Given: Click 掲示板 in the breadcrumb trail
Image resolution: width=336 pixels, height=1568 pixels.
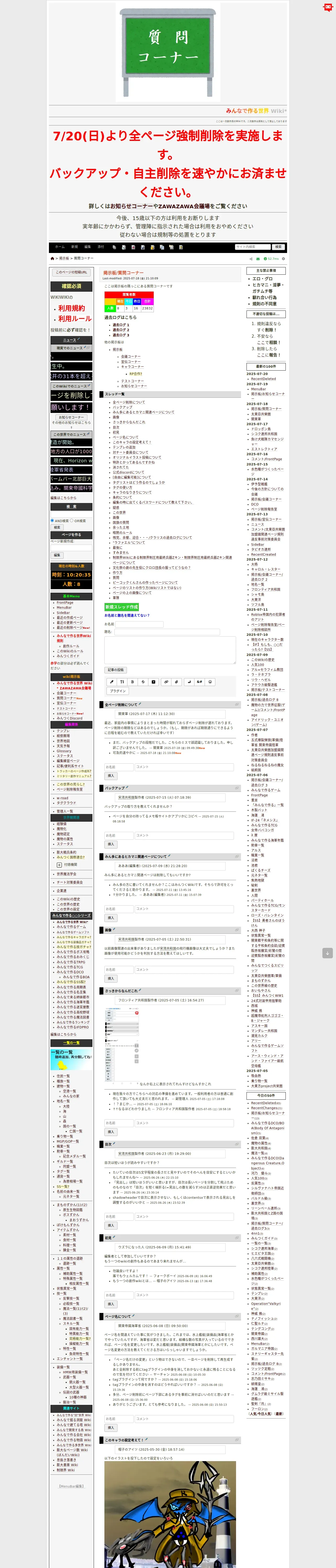Looking at the screenshot, I should (64, 258).
